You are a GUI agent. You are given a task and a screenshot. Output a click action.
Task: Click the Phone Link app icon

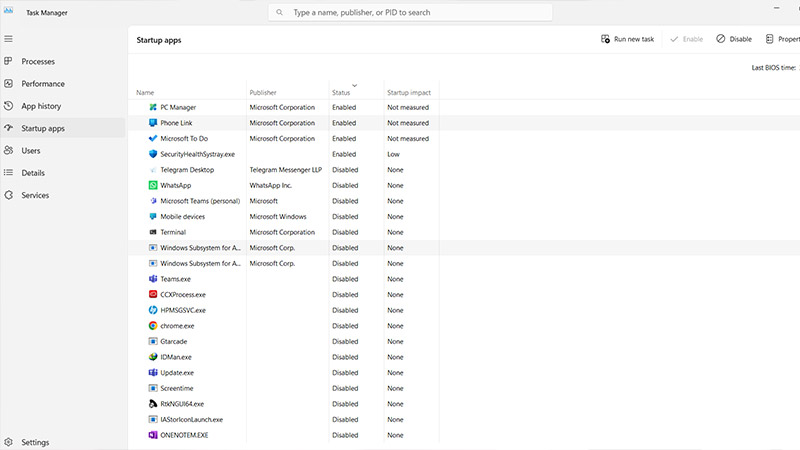coord(153,122)
